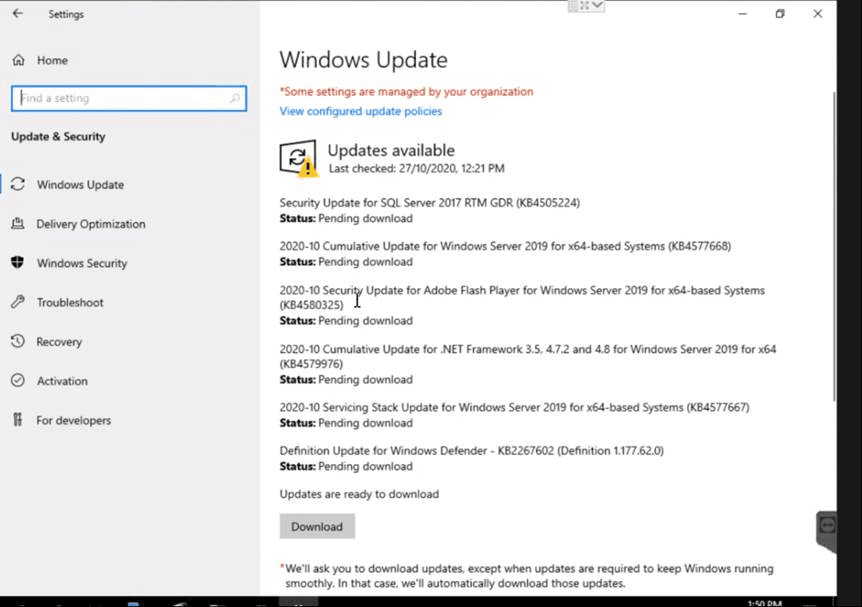The width and height of the screenshot is (862, 607).
Task: Click the Download button
Action: (x=317, y=526)
